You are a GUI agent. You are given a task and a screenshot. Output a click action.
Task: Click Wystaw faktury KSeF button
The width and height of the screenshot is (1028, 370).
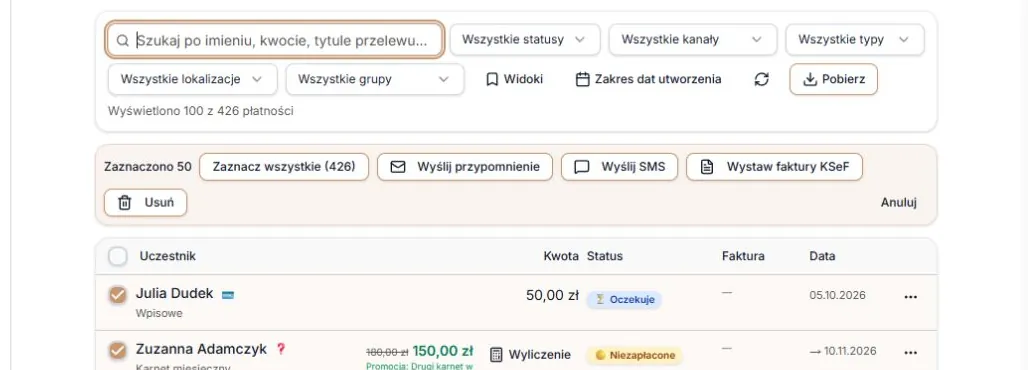(774, 167)
